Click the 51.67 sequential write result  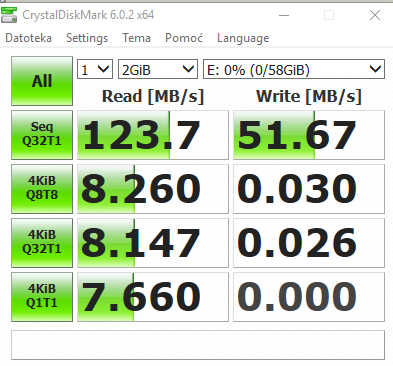309,135
